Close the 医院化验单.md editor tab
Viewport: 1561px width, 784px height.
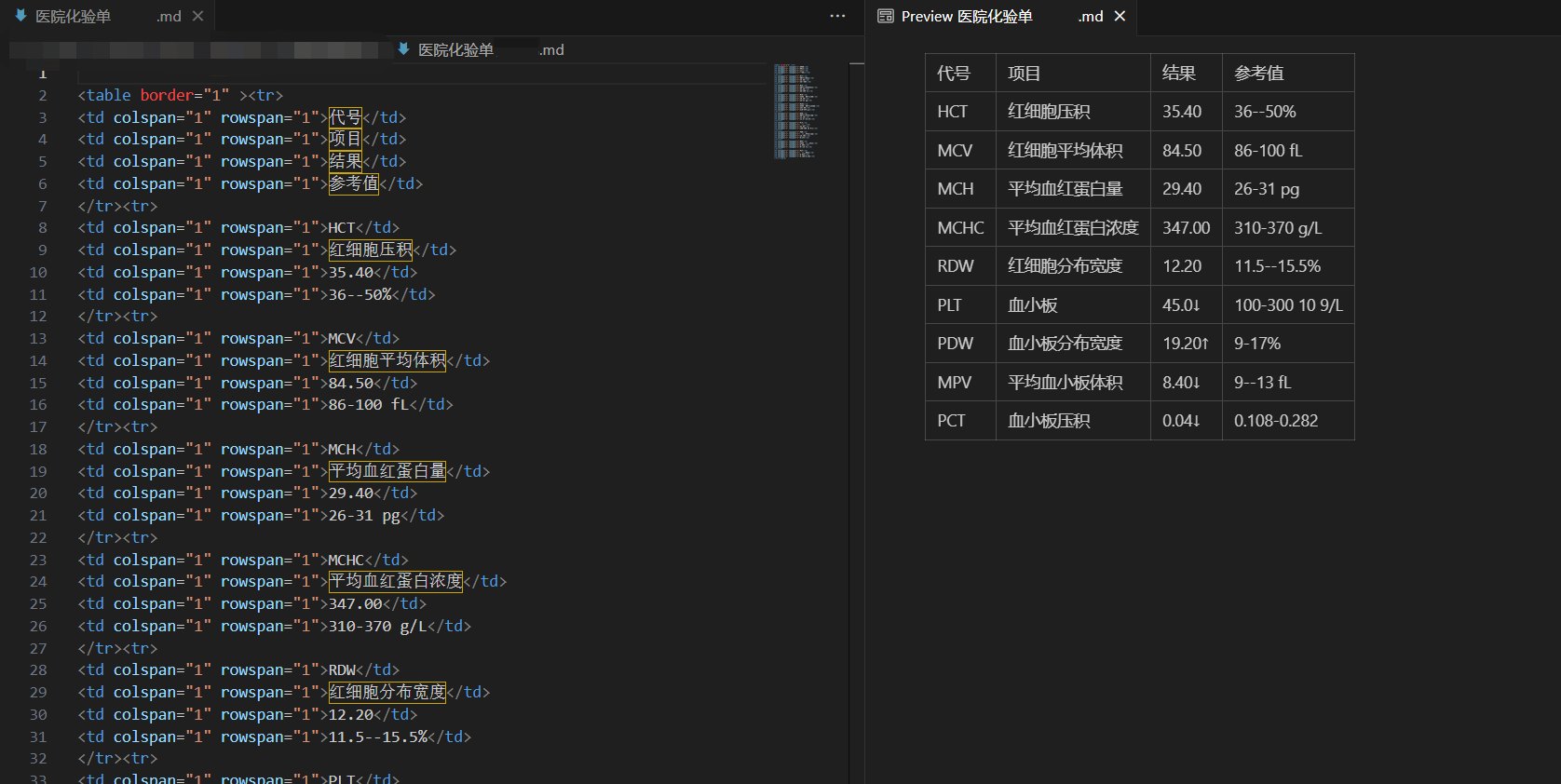(197, 16)
